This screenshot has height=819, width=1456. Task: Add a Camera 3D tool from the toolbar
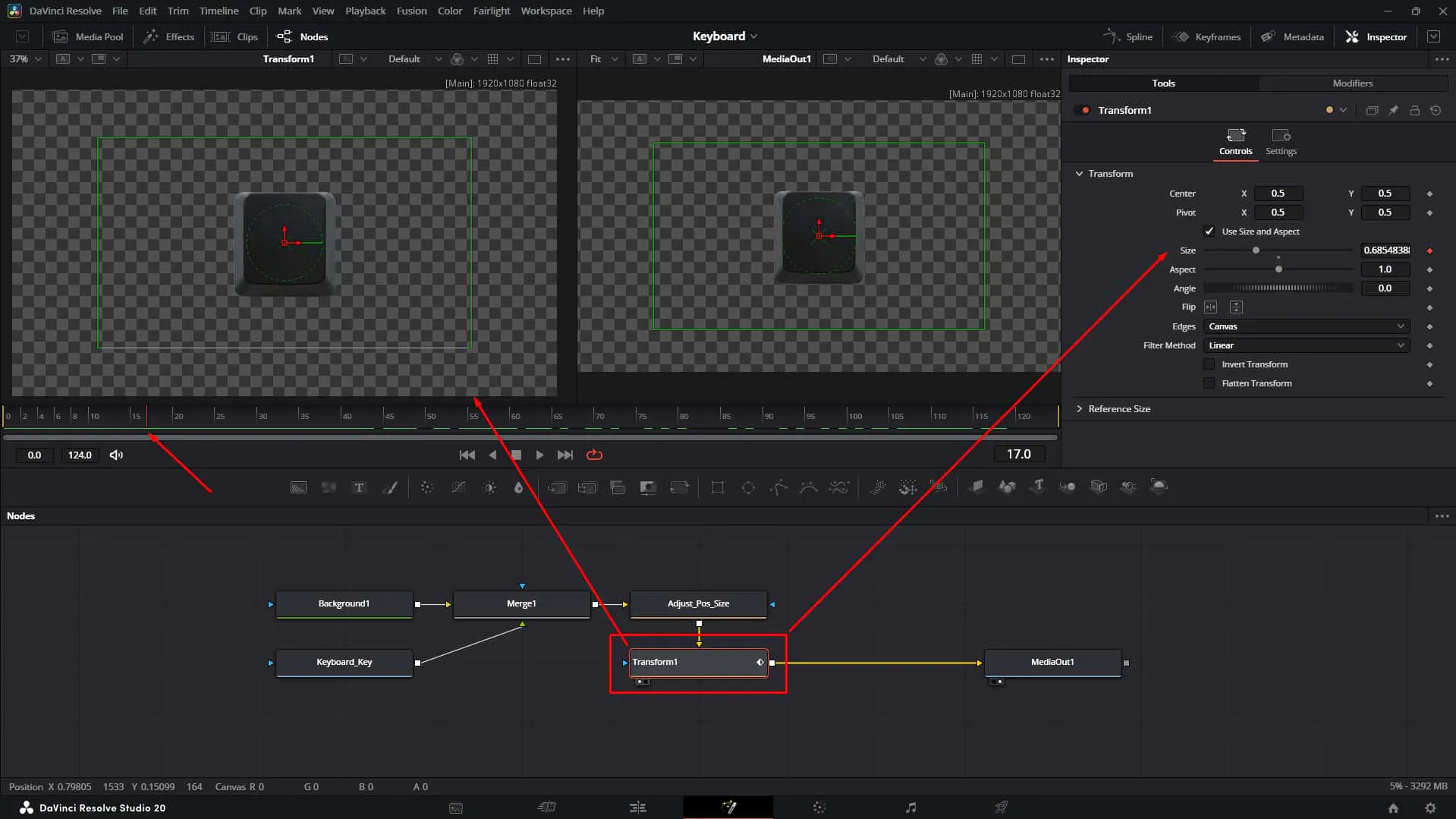1099,487
